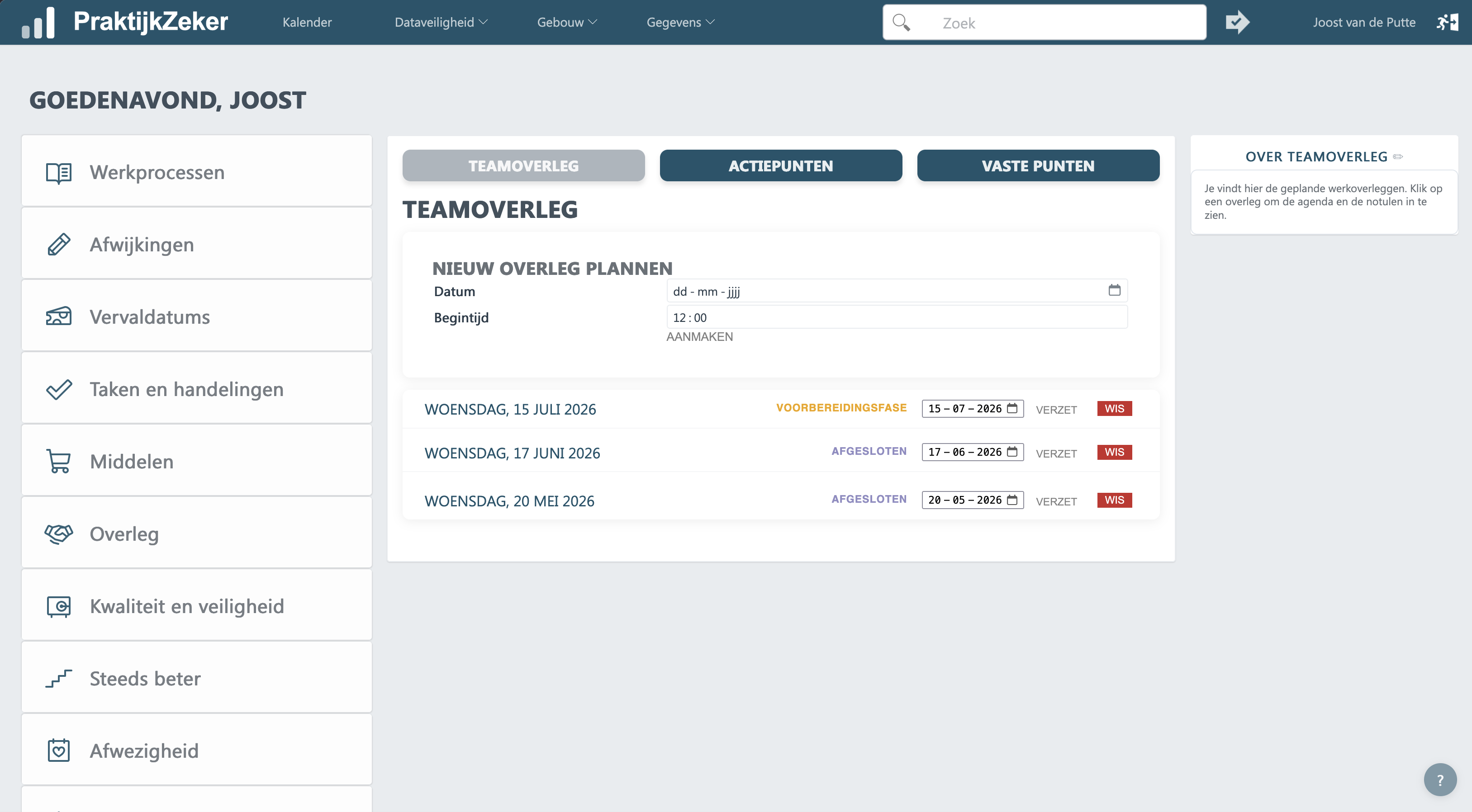Expand the Gegevens dropdown menu
1472x812 pixels.
point(680,22)
